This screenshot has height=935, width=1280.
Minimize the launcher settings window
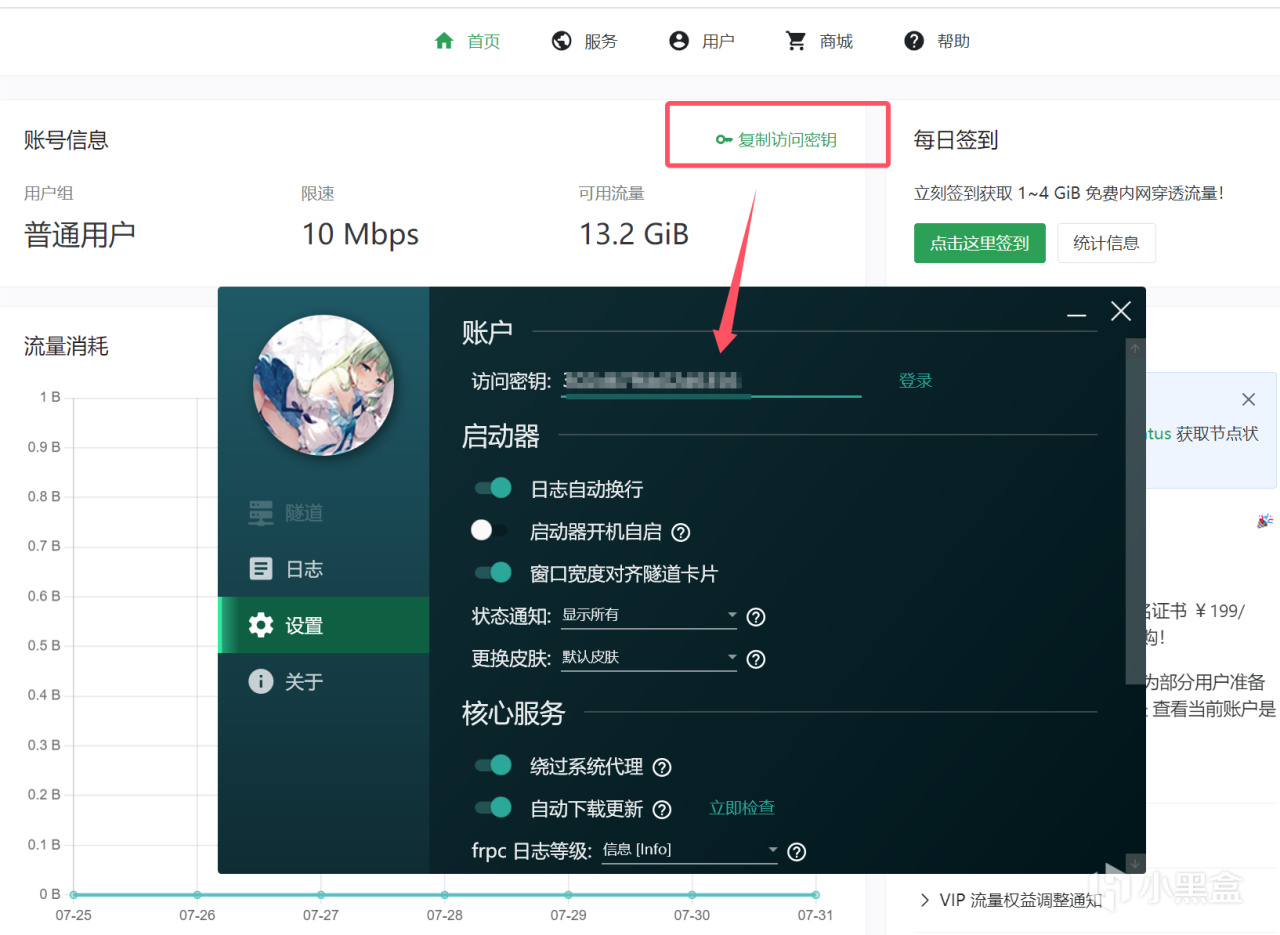click(x=1076, y=313)
